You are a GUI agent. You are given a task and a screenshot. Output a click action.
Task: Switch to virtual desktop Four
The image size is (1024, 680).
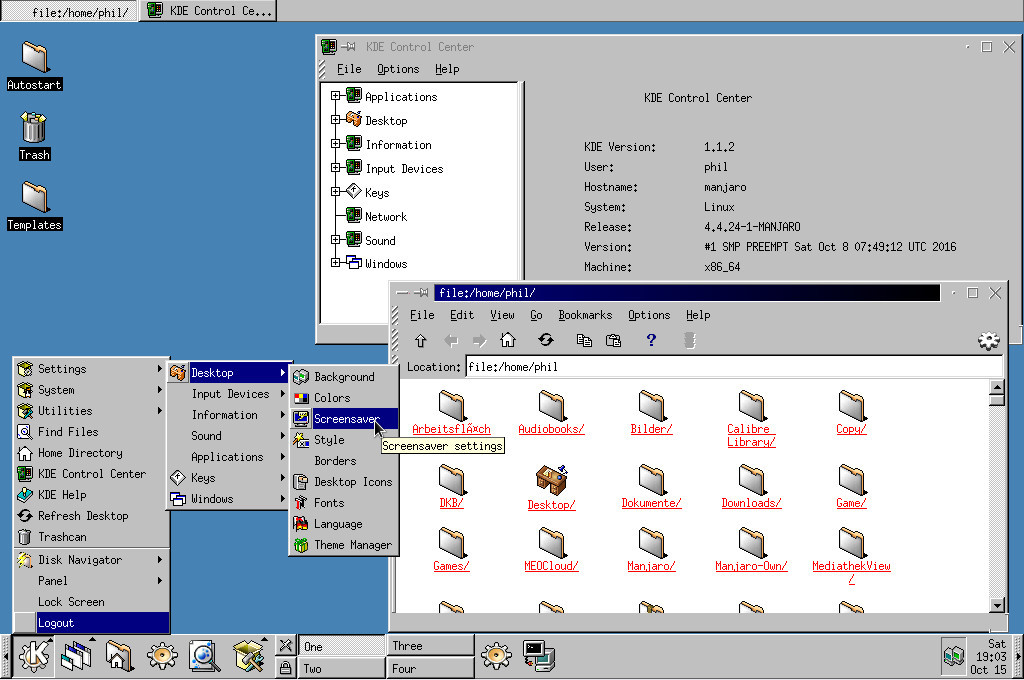pos(430,668)
